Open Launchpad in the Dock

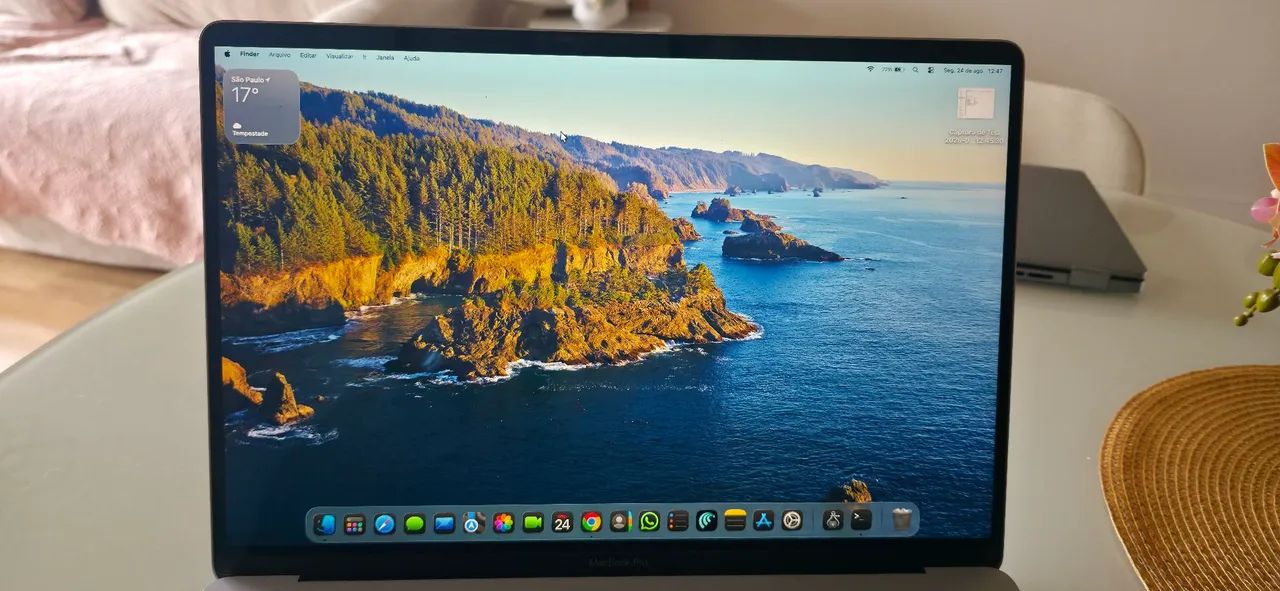[x=354, y=524]
